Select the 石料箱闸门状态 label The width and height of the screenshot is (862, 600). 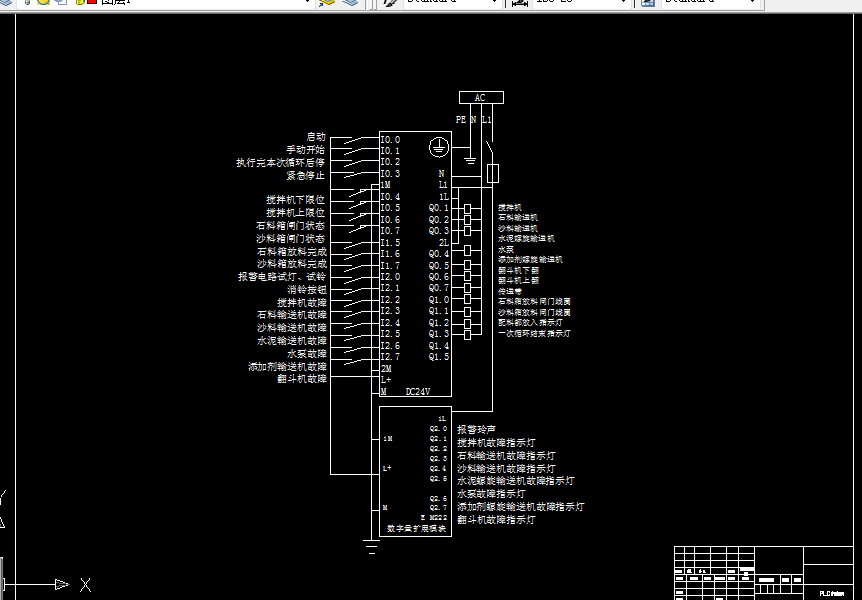290,225
